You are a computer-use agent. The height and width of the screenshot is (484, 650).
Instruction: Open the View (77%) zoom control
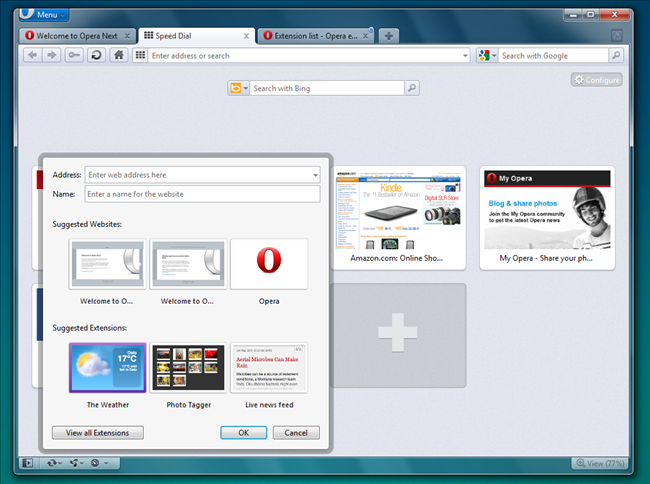(x=600, y=463)
